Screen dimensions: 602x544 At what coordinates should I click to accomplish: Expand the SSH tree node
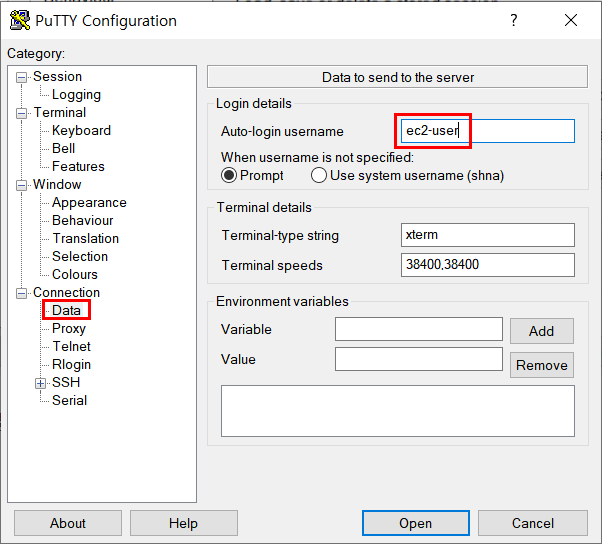point(40,383)
